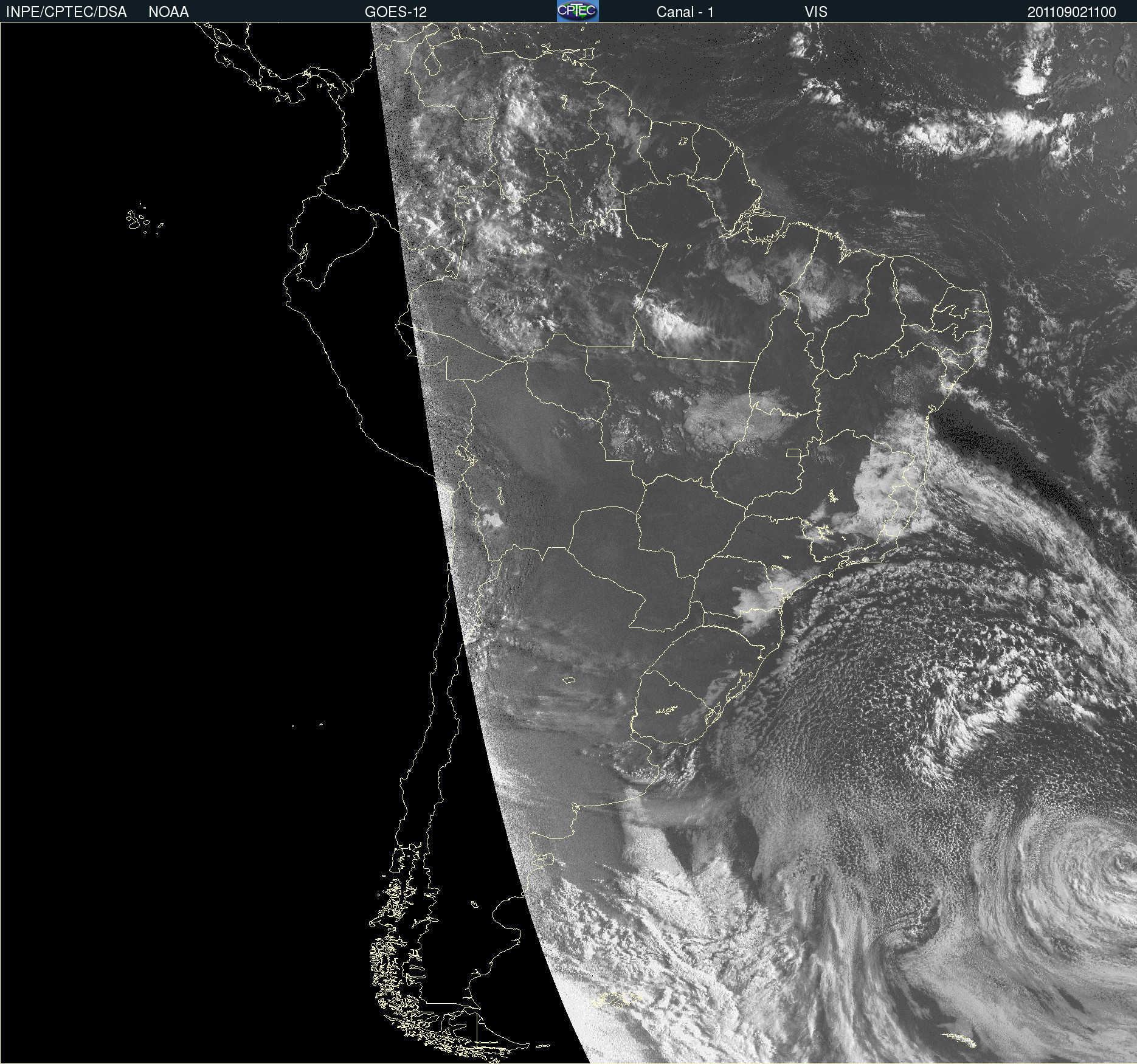This screenshot has width=1137, height=1064.
Task: Click the GOES-12 satellite label
Action: click(x=396, y=12)
